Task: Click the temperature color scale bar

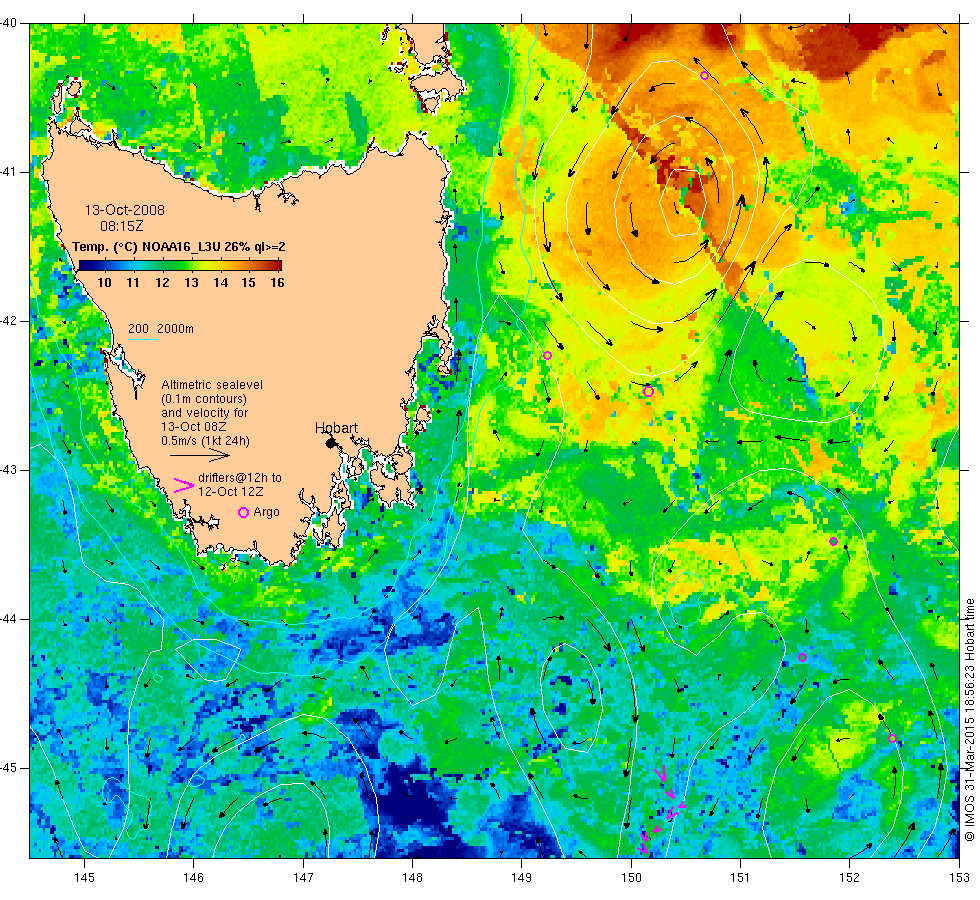Action: tap(180, 266)
